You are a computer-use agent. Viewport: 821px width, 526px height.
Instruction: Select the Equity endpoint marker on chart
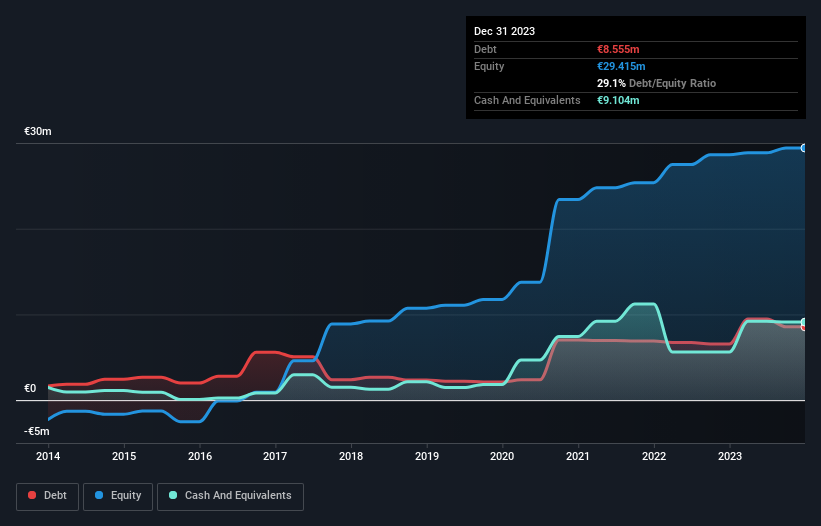(x=804, y=149)
